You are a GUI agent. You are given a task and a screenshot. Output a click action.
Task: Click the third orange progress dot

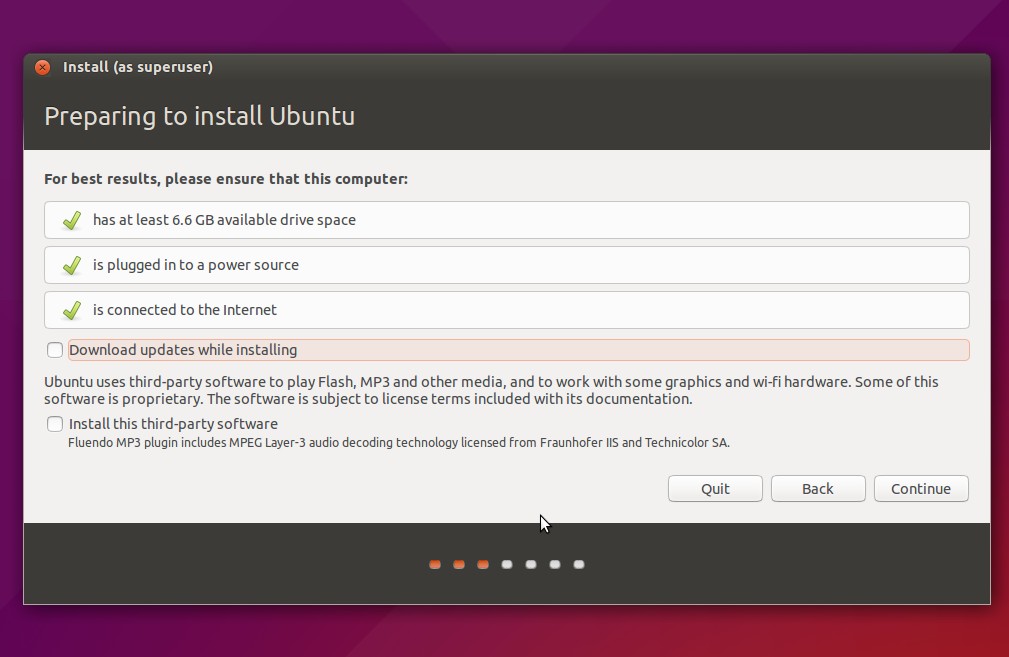[x=483, y=564]
